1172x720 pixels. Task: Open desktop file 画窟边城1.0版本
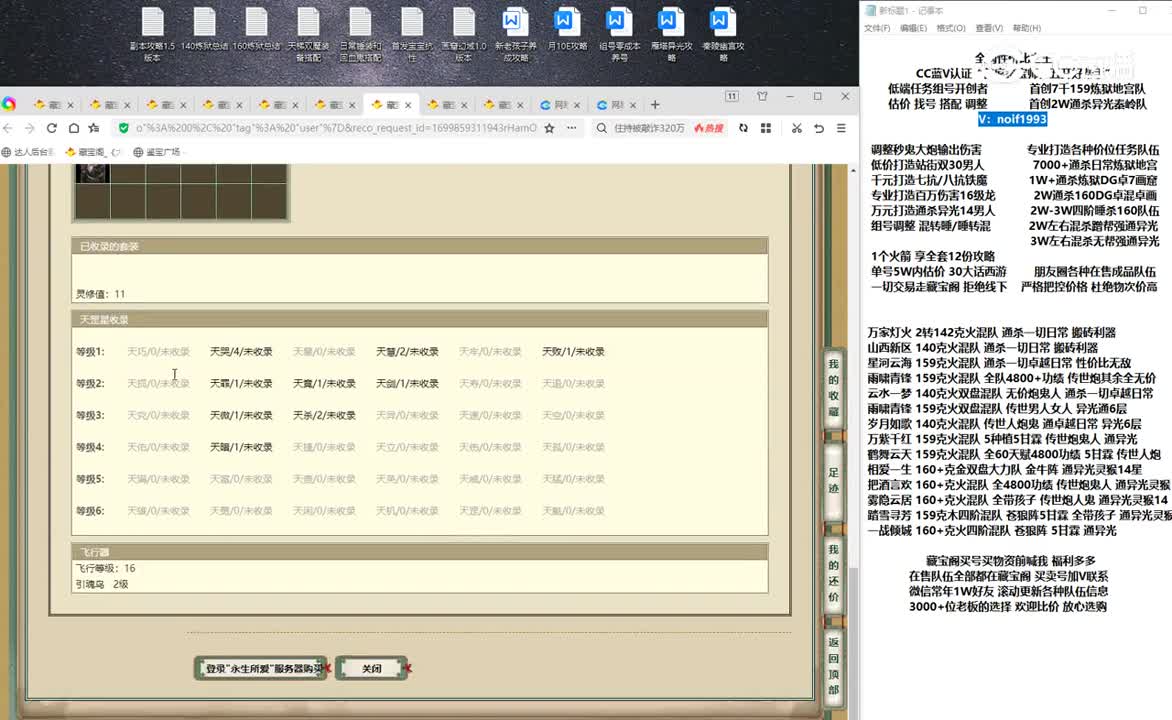tap(463, 34)
